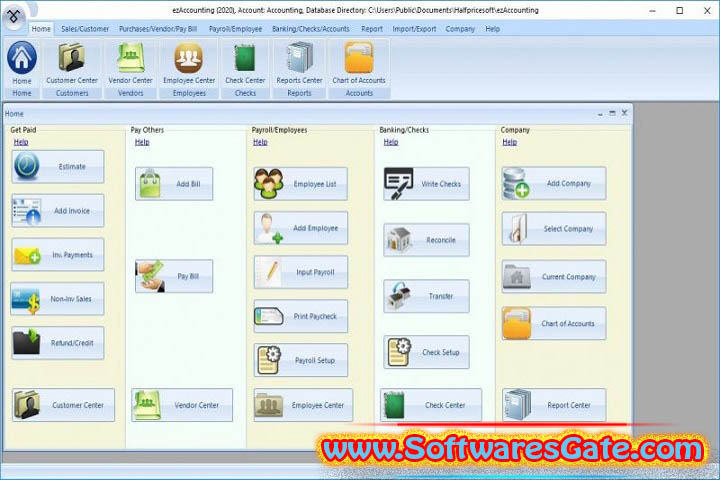Open the Company tab
The width and height of the screenshot is (720, 480).
click(460, 29)
